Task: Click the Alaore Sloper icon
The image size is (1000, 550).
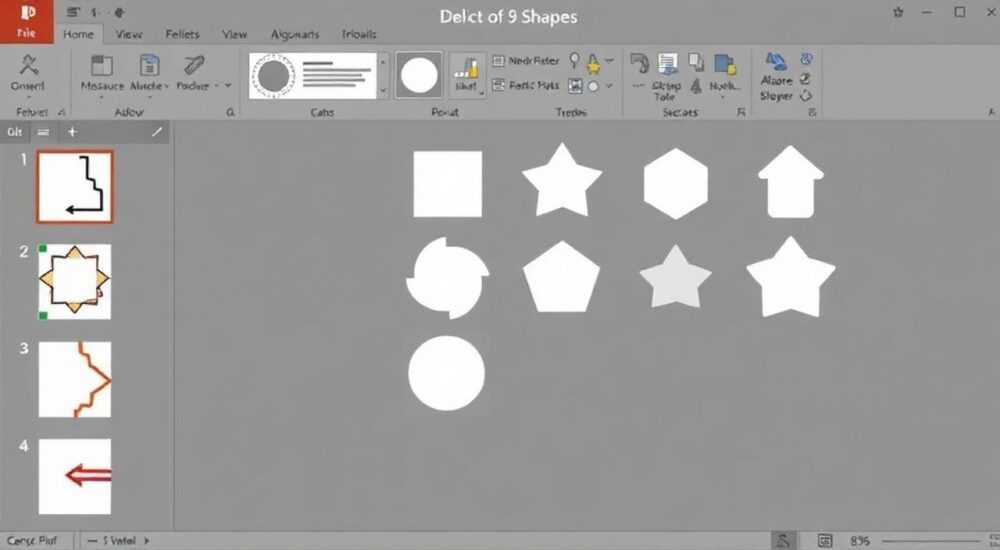Action: click(776, 61)
